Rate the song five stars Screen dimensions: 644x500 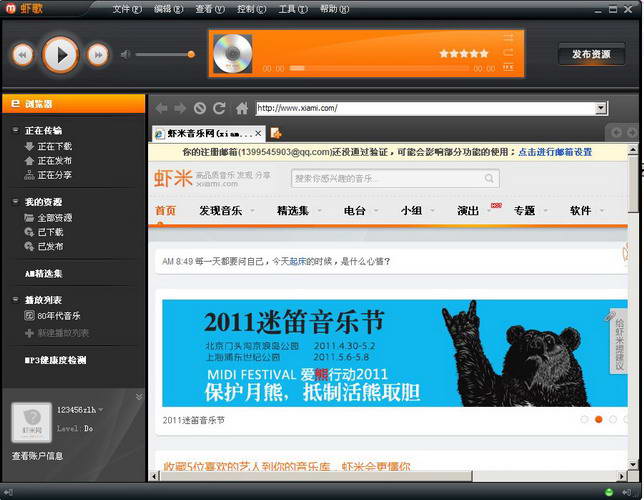click(x=483, y=53)
